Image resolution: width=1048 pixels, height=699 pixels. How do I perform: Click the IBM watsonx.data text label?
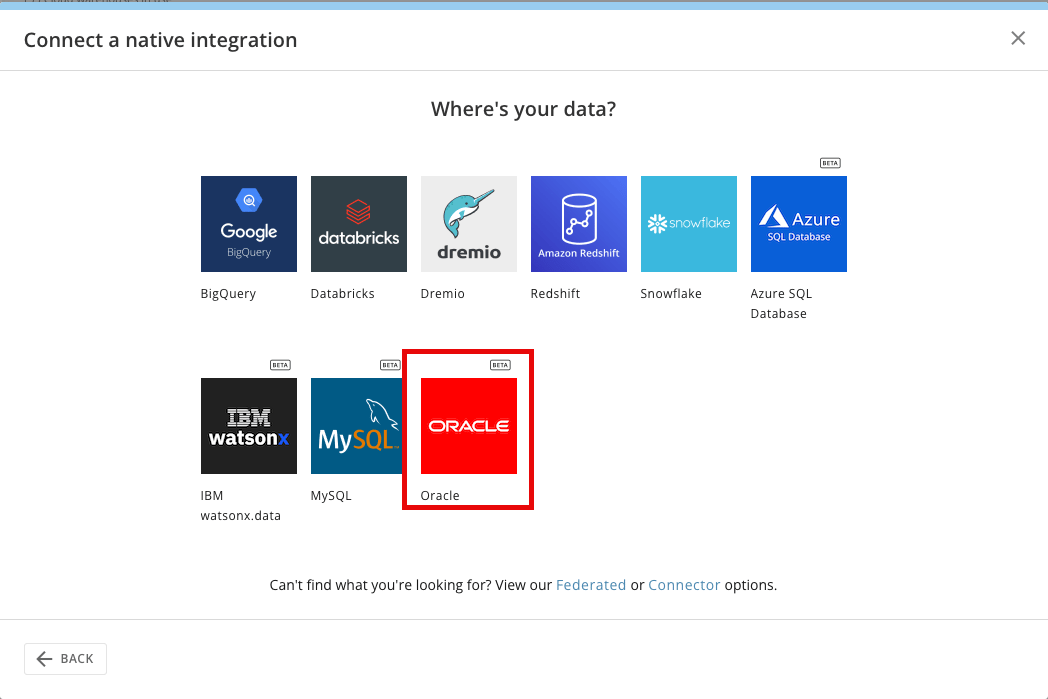[241, 505]
